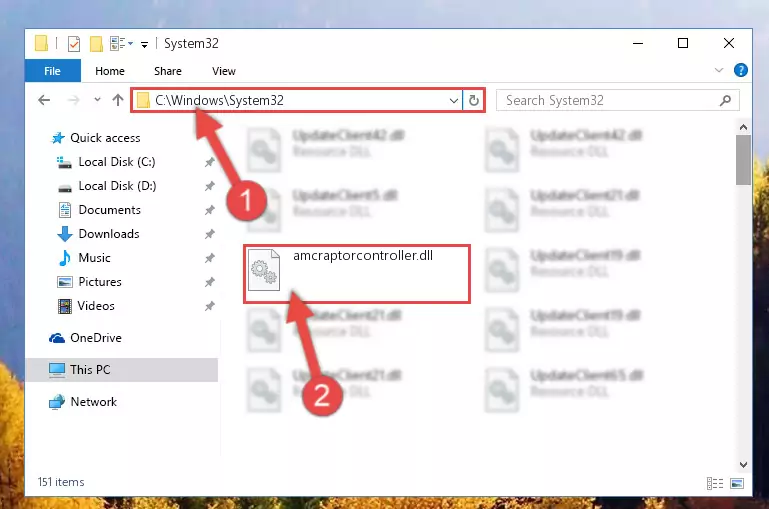The image size is (769, 509).
Task: Open Pictures folder in sidebar
Action: [100, 282]
